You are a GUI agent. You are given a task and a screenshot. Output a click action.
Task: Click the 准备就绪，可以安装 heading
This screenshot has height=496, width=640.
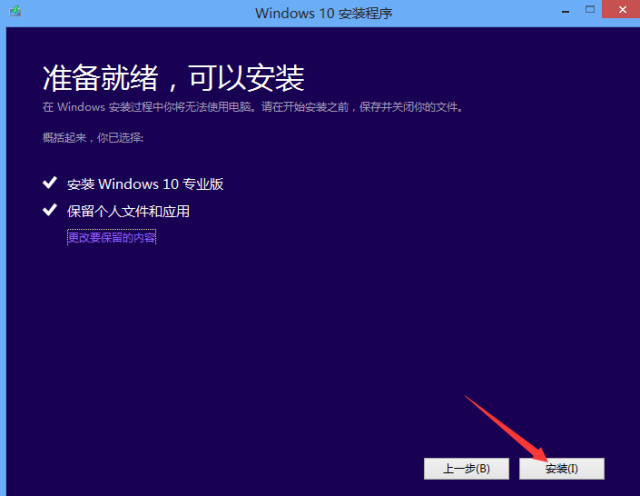[x=173, y=77]
